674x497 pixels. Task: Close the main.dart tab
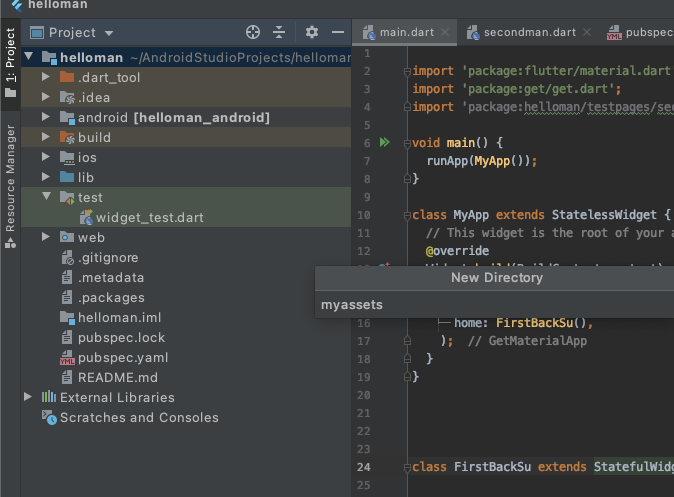click(445, 32)
